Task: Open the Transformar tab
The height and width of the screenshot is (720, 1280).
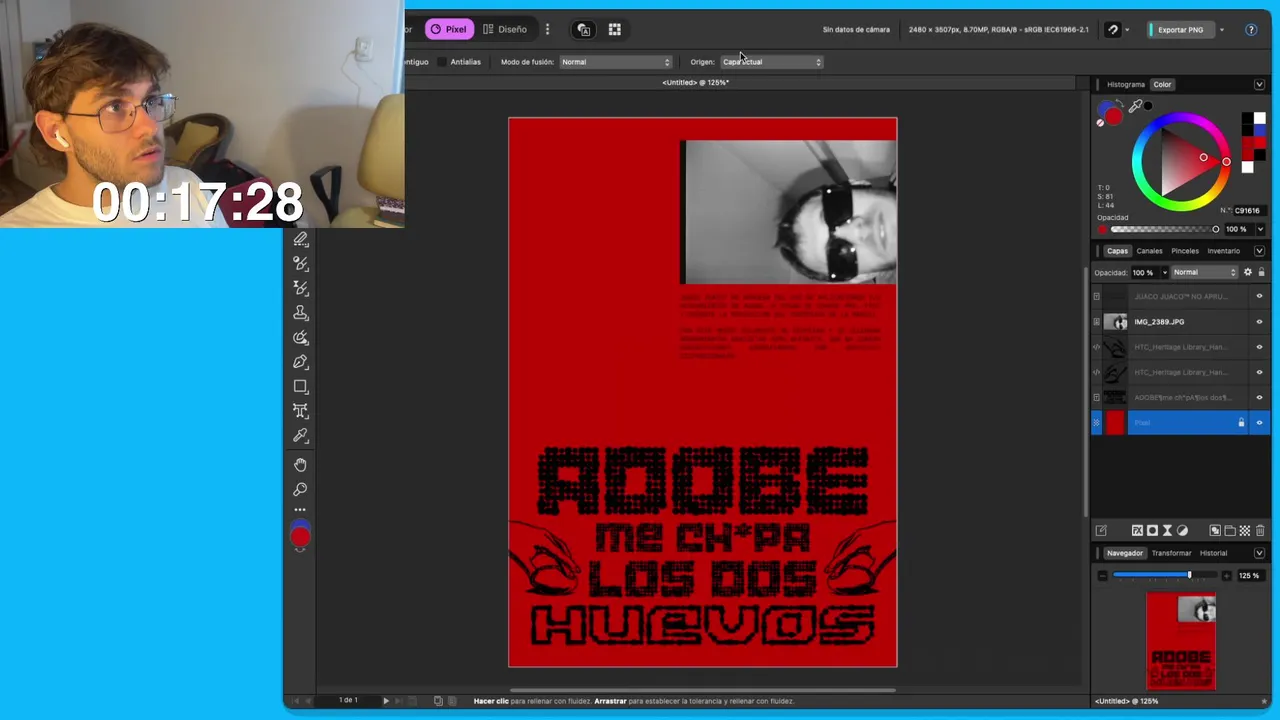Action: click(x=1172, y=553)
